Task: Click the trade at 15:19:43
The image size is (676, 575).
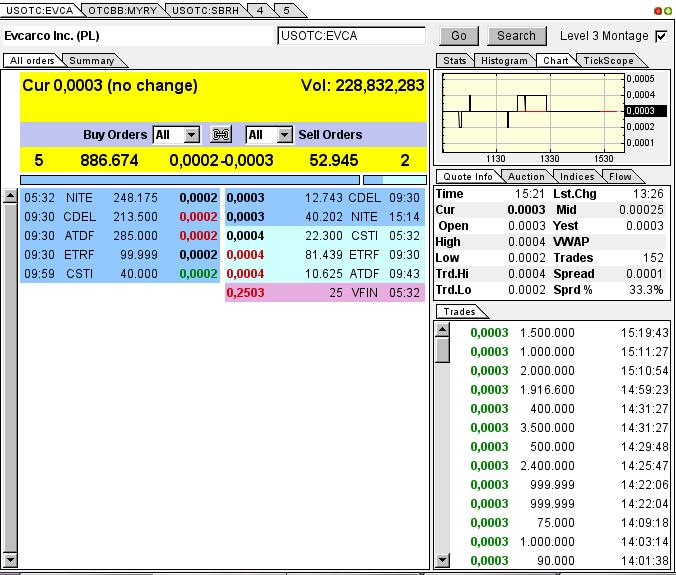Action: pyautogui.click(x=569, y=333)
